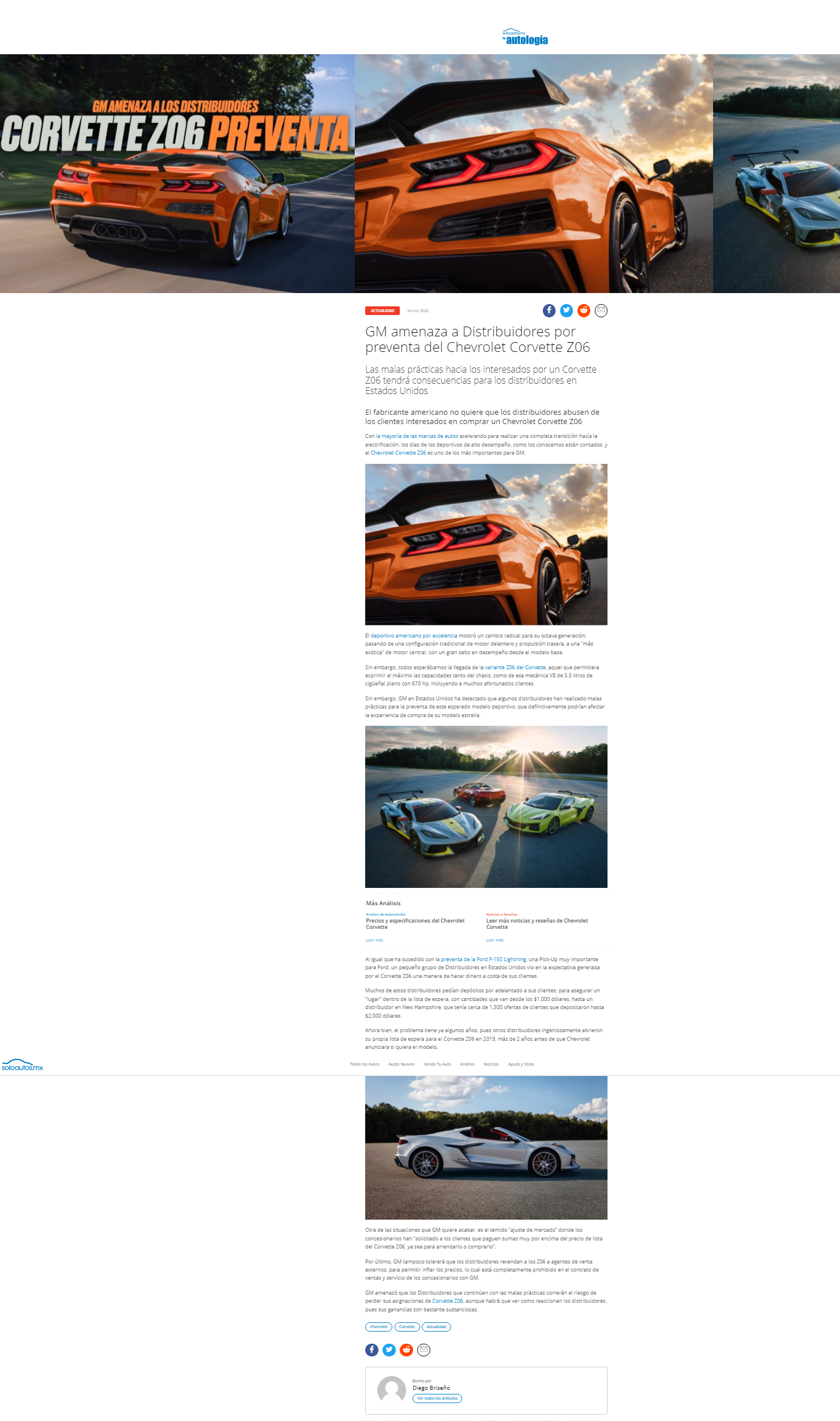
Task: Share on Twitter using the icon beside the date
Action: 567,310
